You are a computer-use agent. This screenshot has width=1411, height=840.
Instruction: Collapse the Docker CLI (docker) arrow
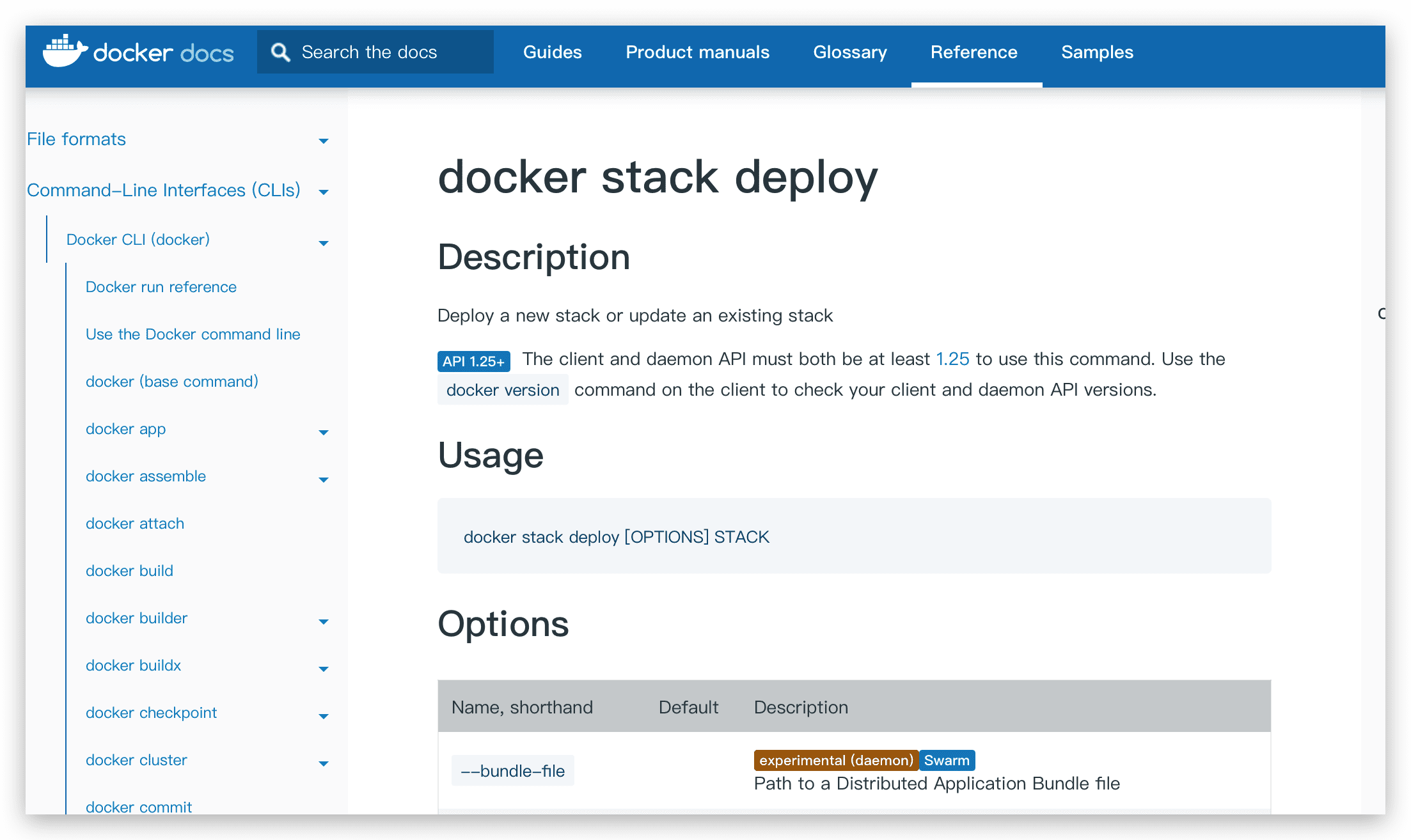pyautogui.click(x=324, y=243)
